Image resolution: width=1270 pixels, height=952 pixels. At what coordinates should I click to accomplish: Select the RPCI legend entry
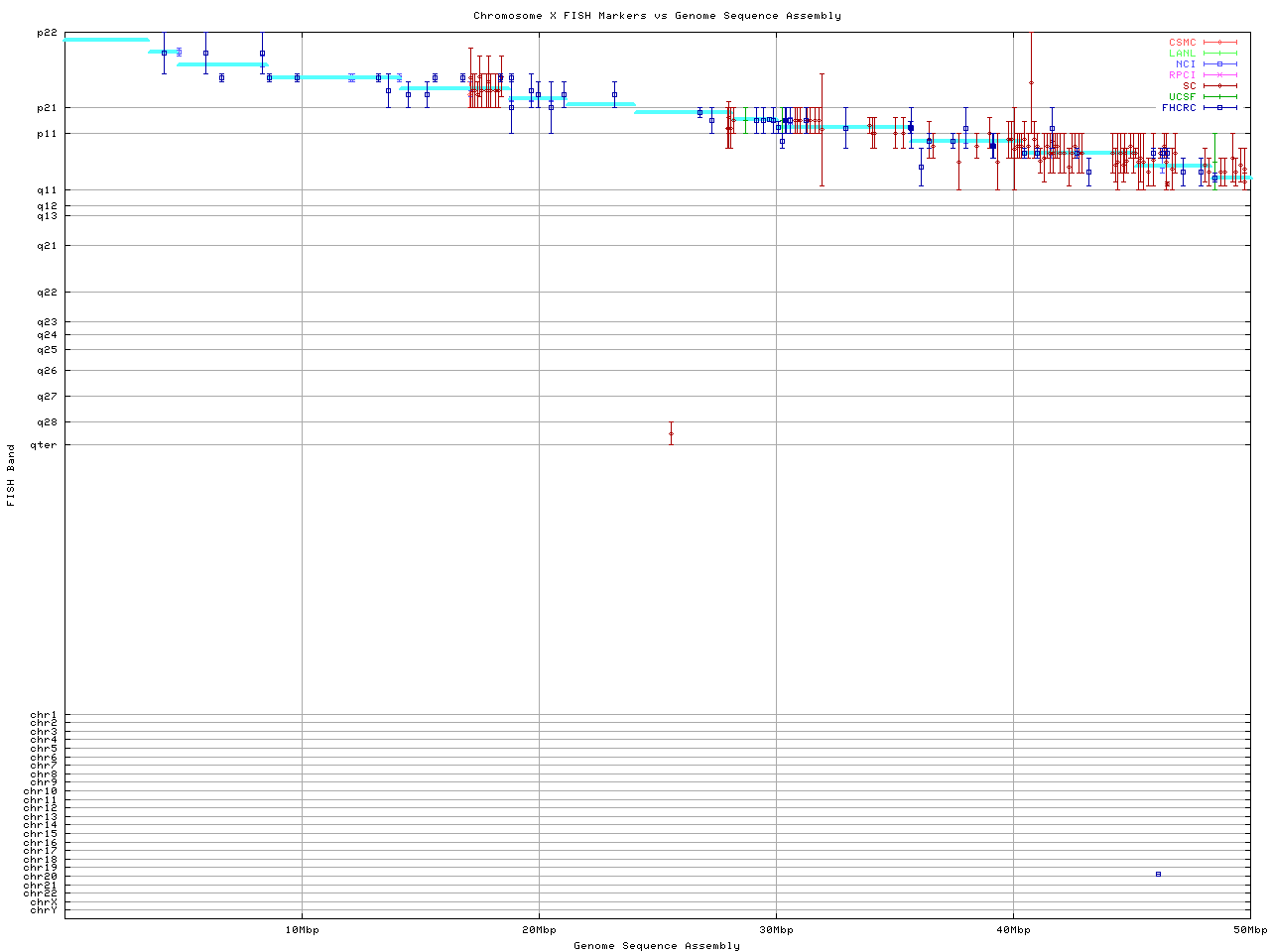click(x=1183, y=75)
